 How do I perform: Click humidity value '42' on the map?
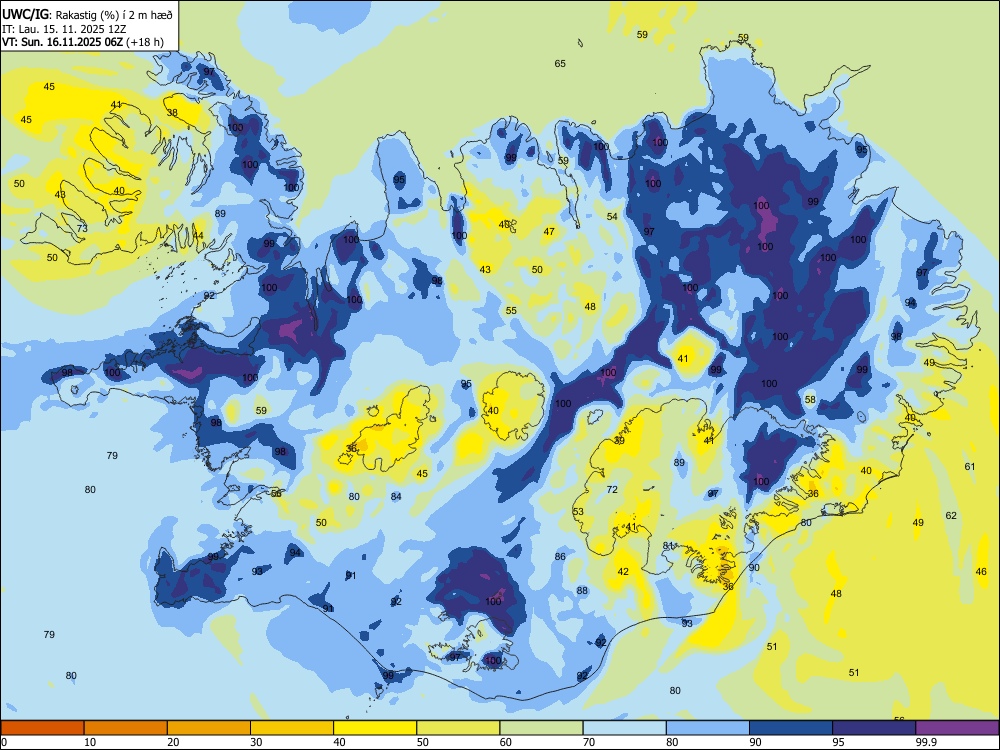(623, 571)
